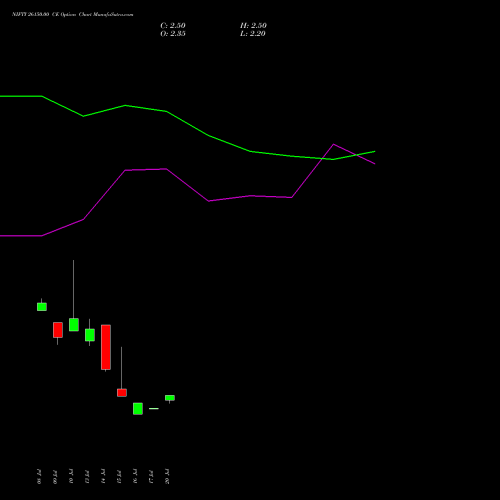Select the low value L: 2.20
The height and width of the screenshot is (500, 500).
(253, 34)
